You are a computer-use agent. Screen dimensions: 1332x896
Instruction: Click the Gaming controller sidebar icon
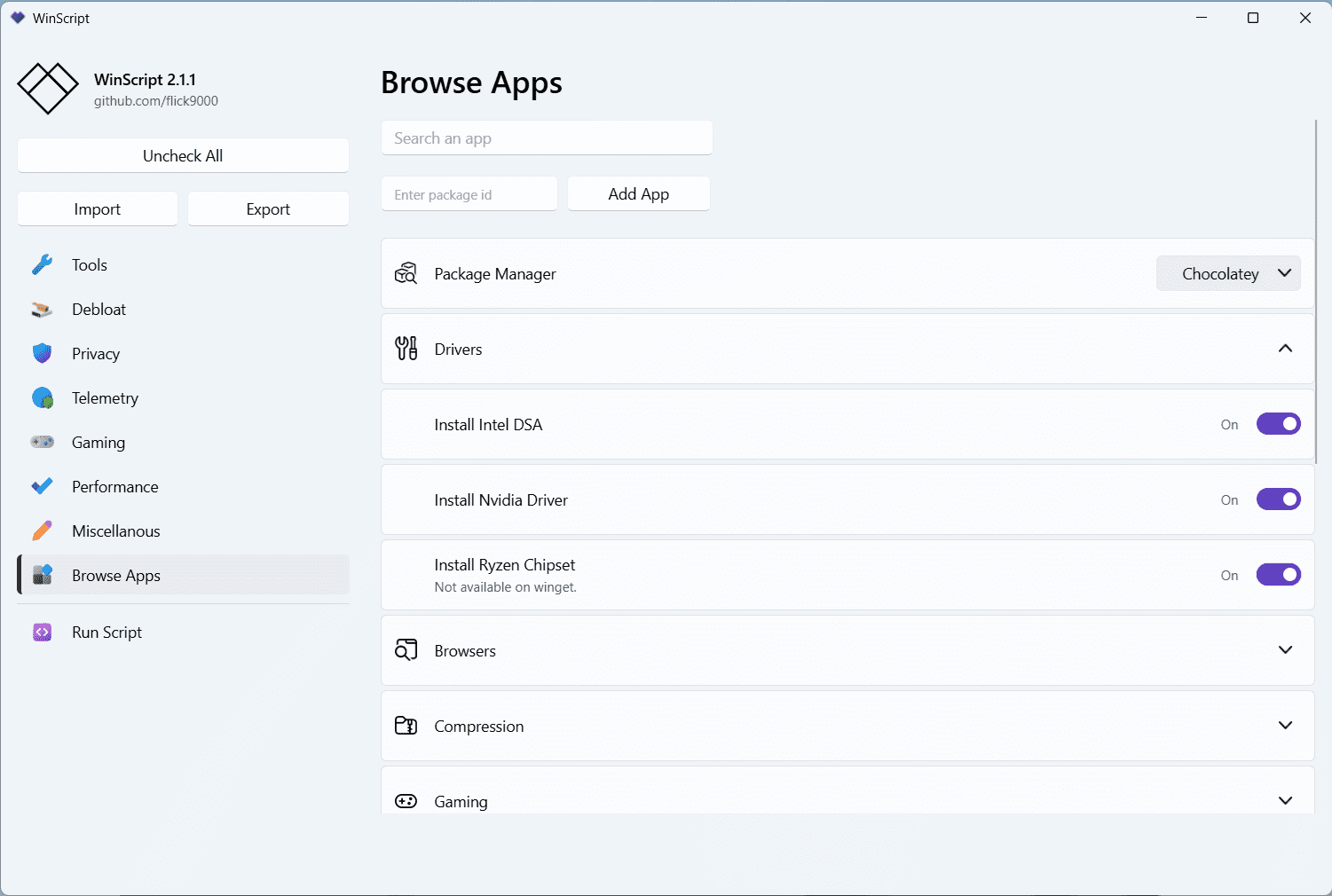[42, 443]
